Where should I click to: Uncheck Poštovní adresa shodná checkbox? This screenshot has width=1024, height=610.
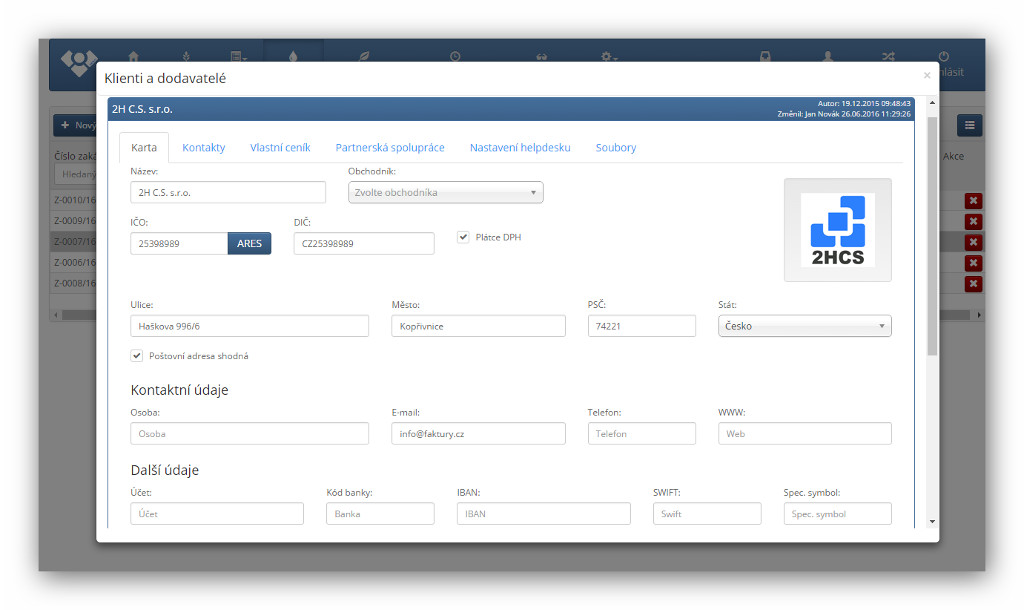point(137,355)
